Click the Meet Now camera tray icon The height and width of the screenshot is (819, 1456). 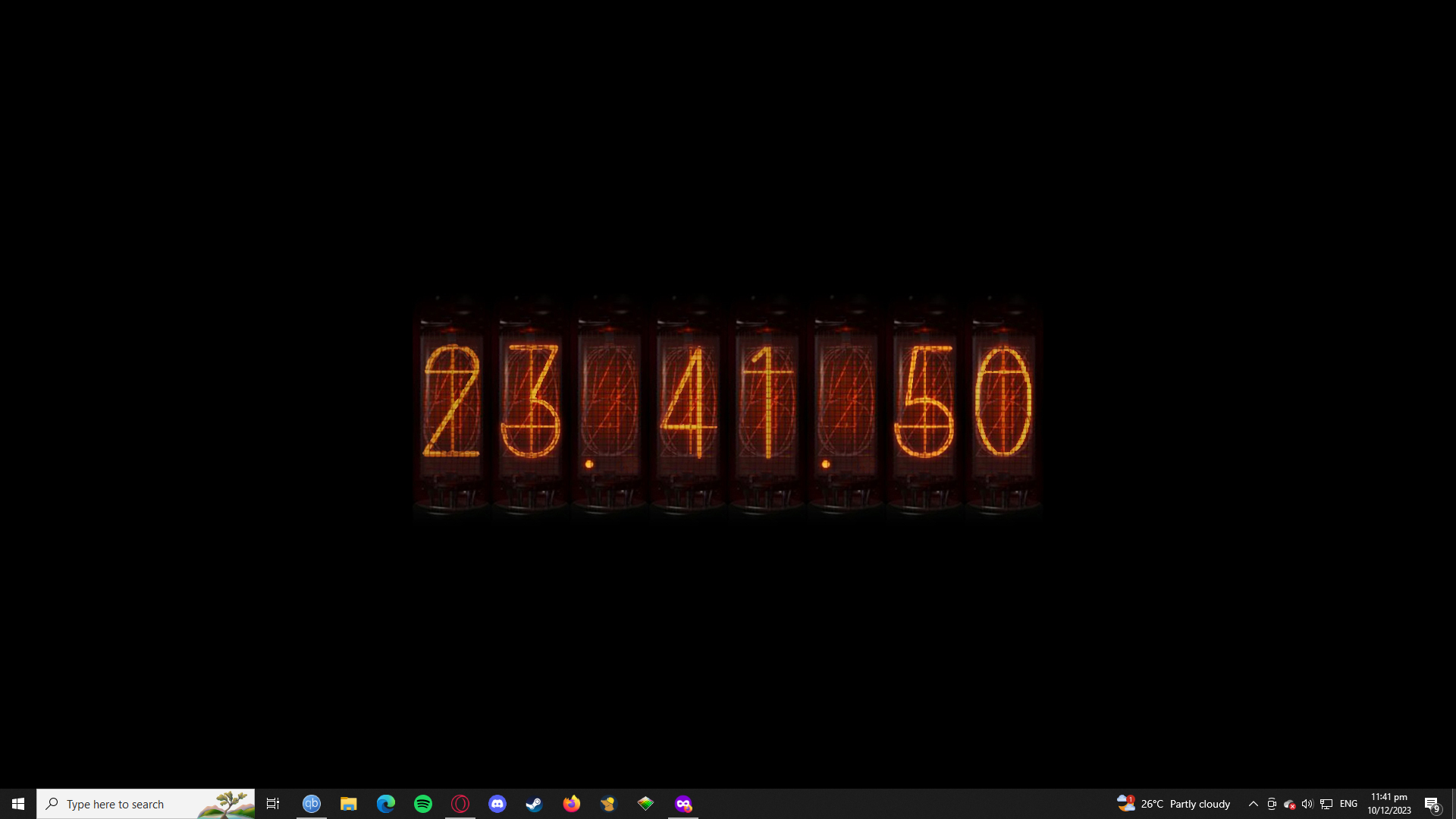coord(1272,804)
